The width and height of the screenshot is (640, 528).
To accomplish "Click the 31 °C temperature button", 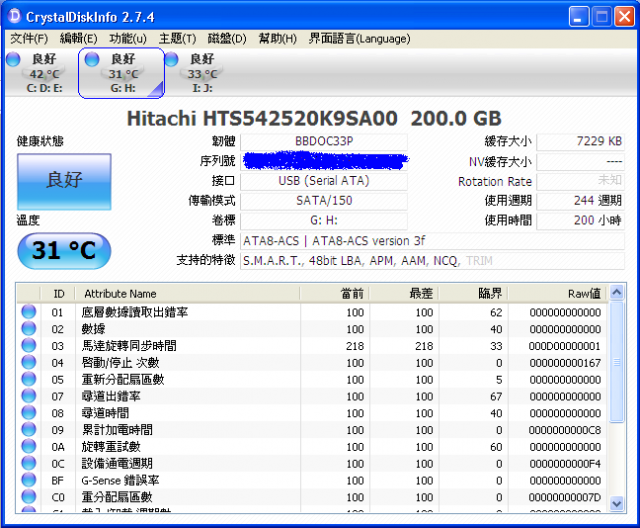I will coord(64,251).
